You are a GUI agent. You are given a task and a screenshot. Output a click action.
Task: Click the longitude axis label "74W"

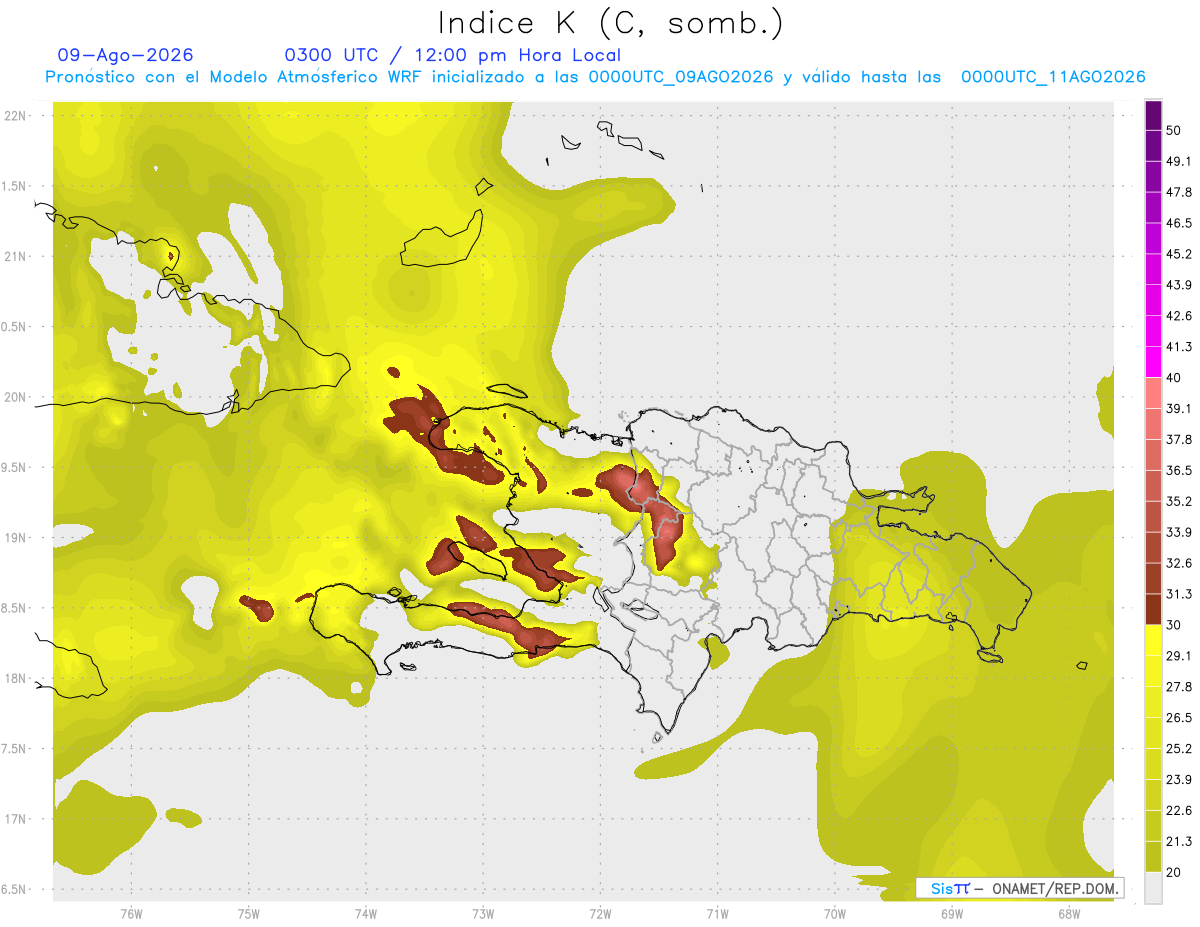365,913
